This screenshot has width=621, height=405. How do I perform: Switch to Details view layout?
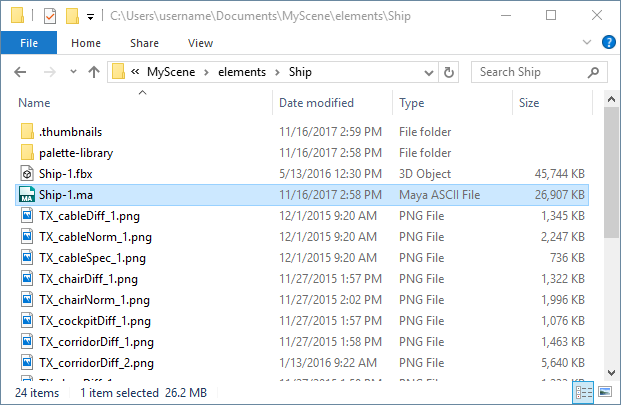(x=583, y=393)
